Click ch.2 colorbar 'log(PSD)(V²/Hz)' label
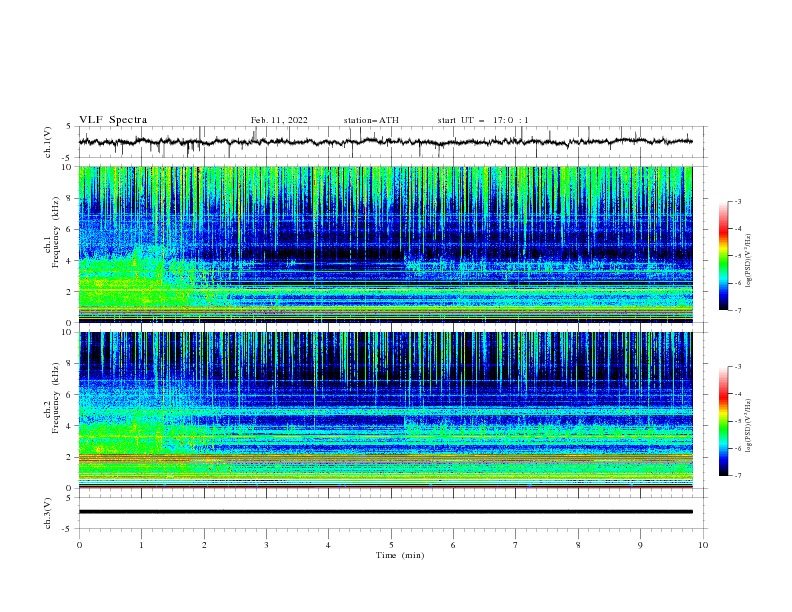The height and width of the screenshot is (612, 792). click(749, 426)
